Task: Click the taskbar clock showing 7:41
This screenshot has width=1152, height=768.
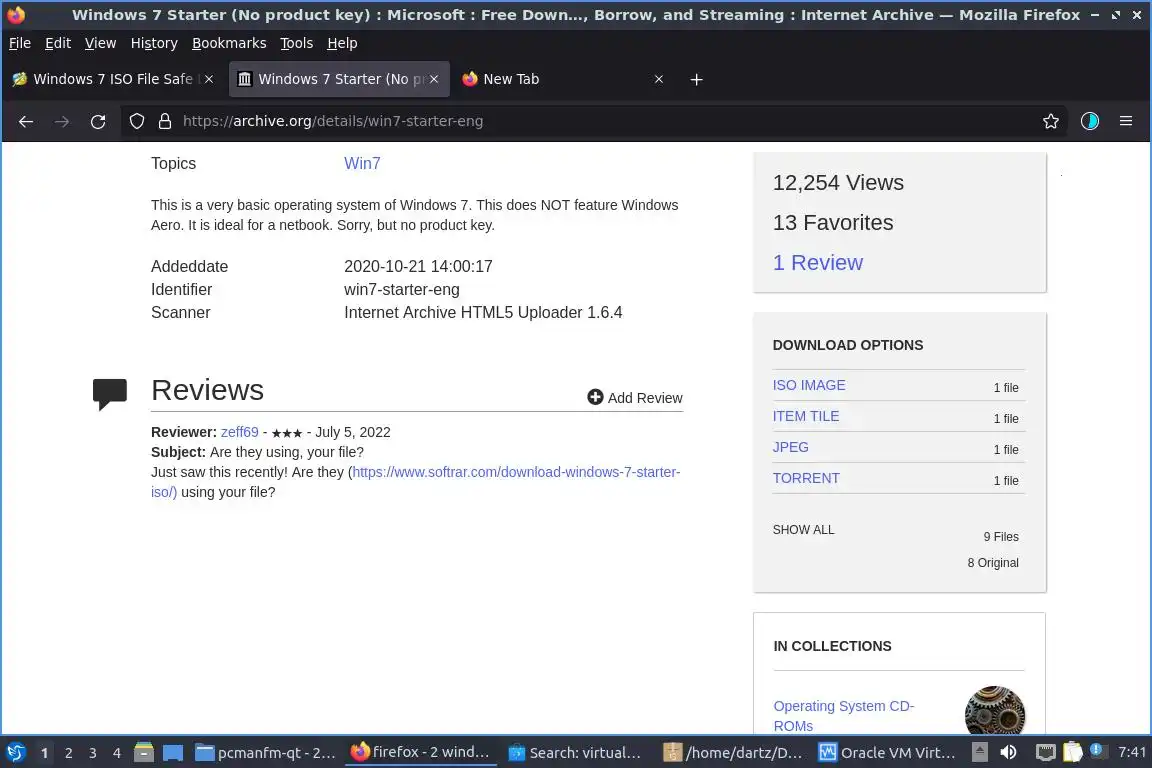Action: (1131, 752)
